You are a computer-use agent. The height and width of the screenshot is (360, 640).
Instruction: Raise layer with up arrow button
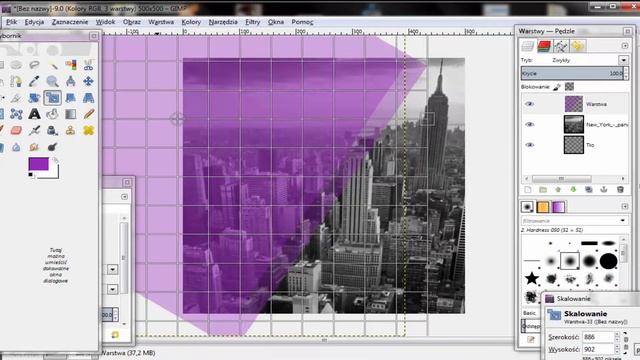pos(558,190)
